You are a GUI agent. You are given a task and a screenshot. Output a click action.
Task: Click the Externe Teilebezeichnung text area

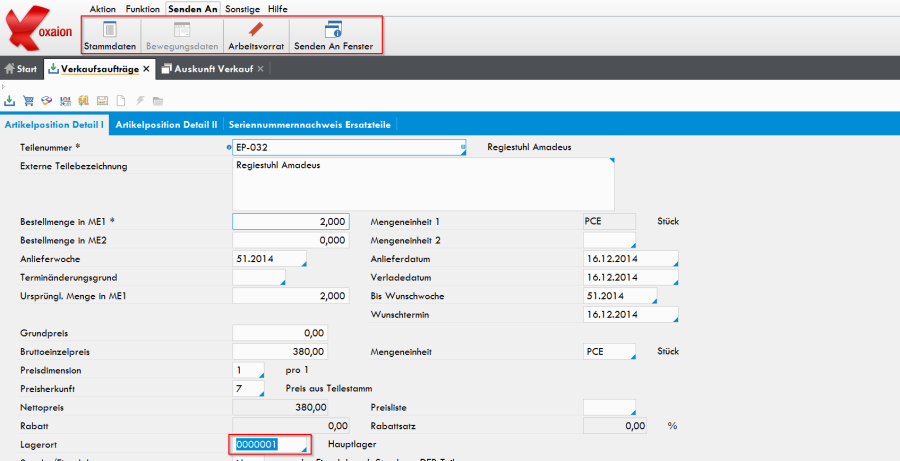click(x=424, y=183)
